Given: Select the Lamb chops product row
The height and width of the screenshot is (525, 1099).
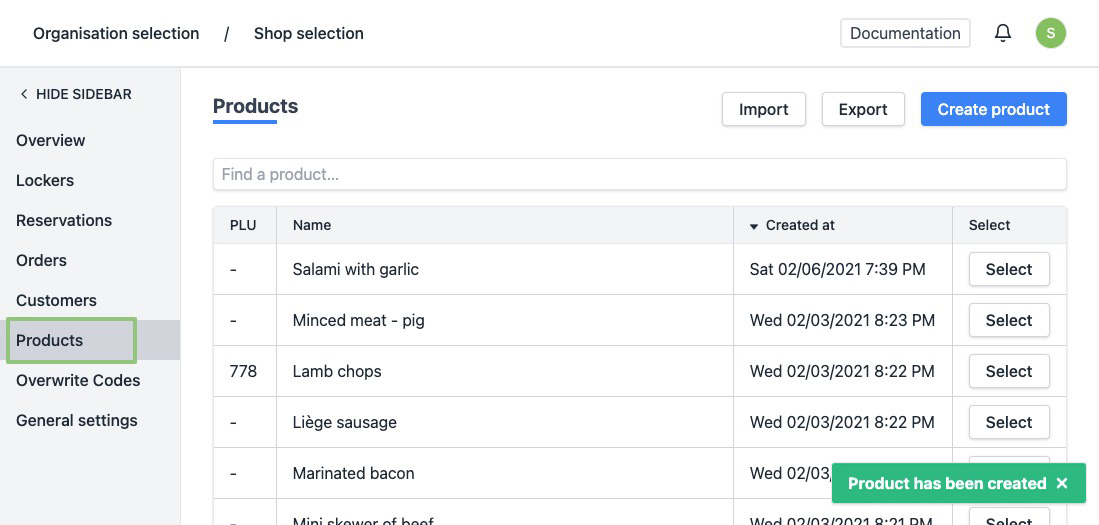Looking at the screenshot, I should point(1008,371).
